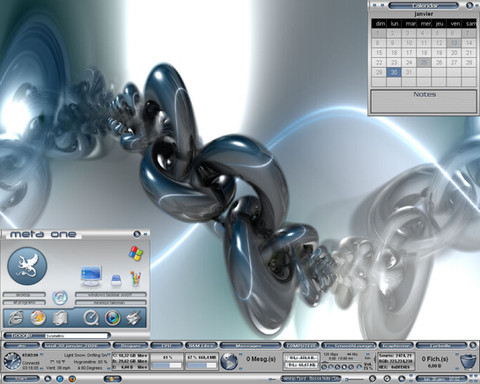The image size is (480, 384).
Task: Launch QuickTime from the meta one dock
Action: tap(91, 318)
